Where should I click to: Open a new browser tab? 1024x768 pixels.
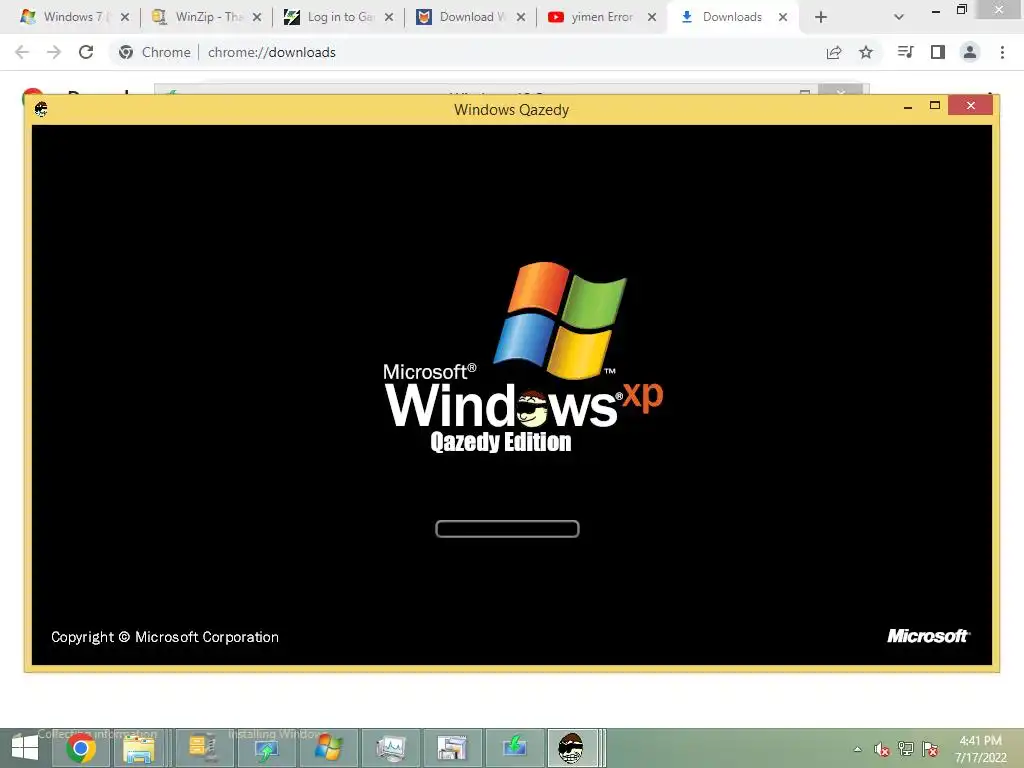coord(821,17)
